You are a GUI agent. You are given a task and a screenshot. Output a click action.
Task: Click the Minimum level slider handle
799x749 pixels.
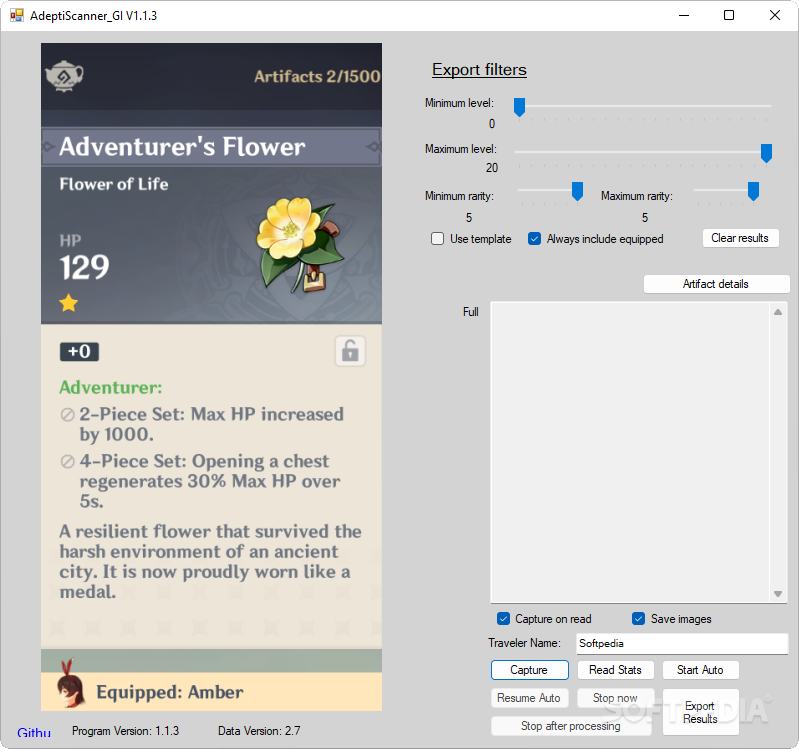(x=519, y=107)
